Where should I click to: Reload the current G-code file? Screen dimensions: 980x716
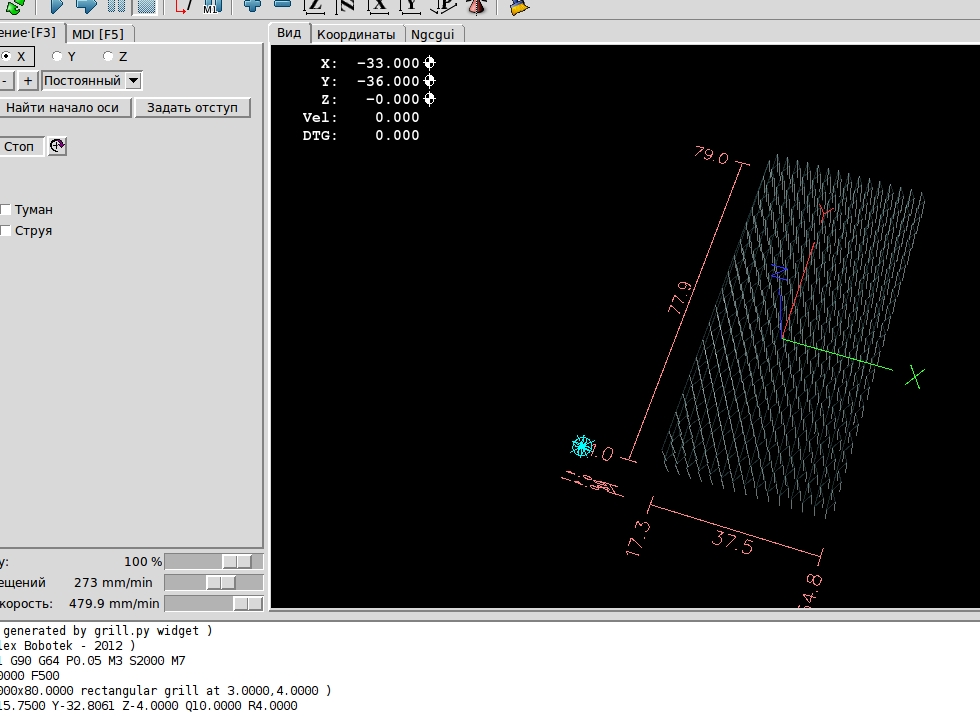pos(17,5)
